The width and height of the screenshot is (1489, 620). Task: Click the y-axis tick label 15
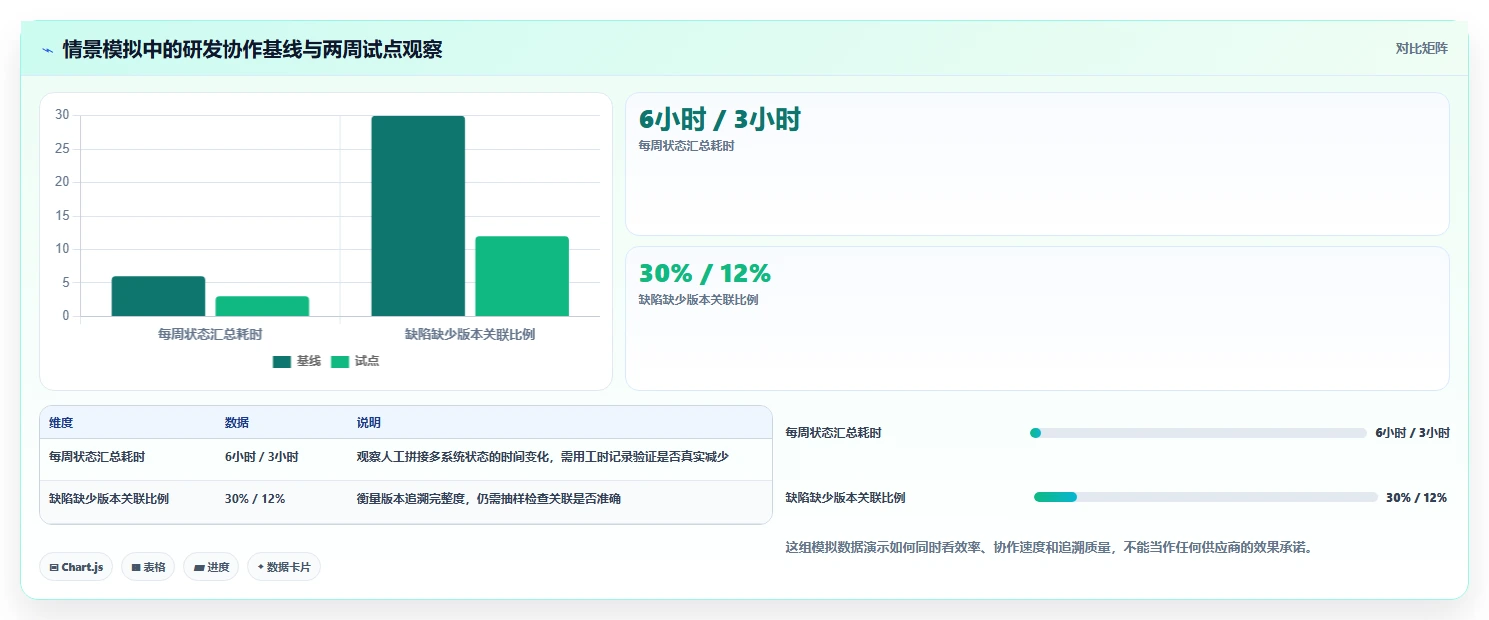(62, 215)
